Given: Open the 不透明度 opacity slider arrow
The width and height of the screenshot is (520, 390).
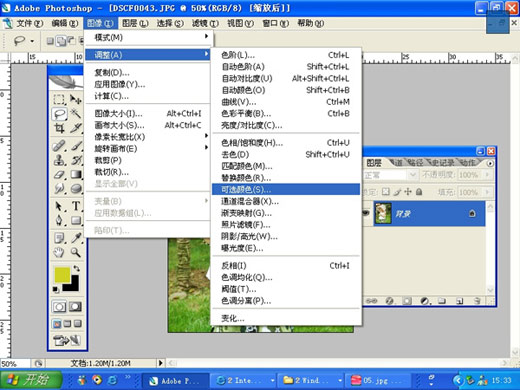Looking at the screenshot, I should point(488,174).
